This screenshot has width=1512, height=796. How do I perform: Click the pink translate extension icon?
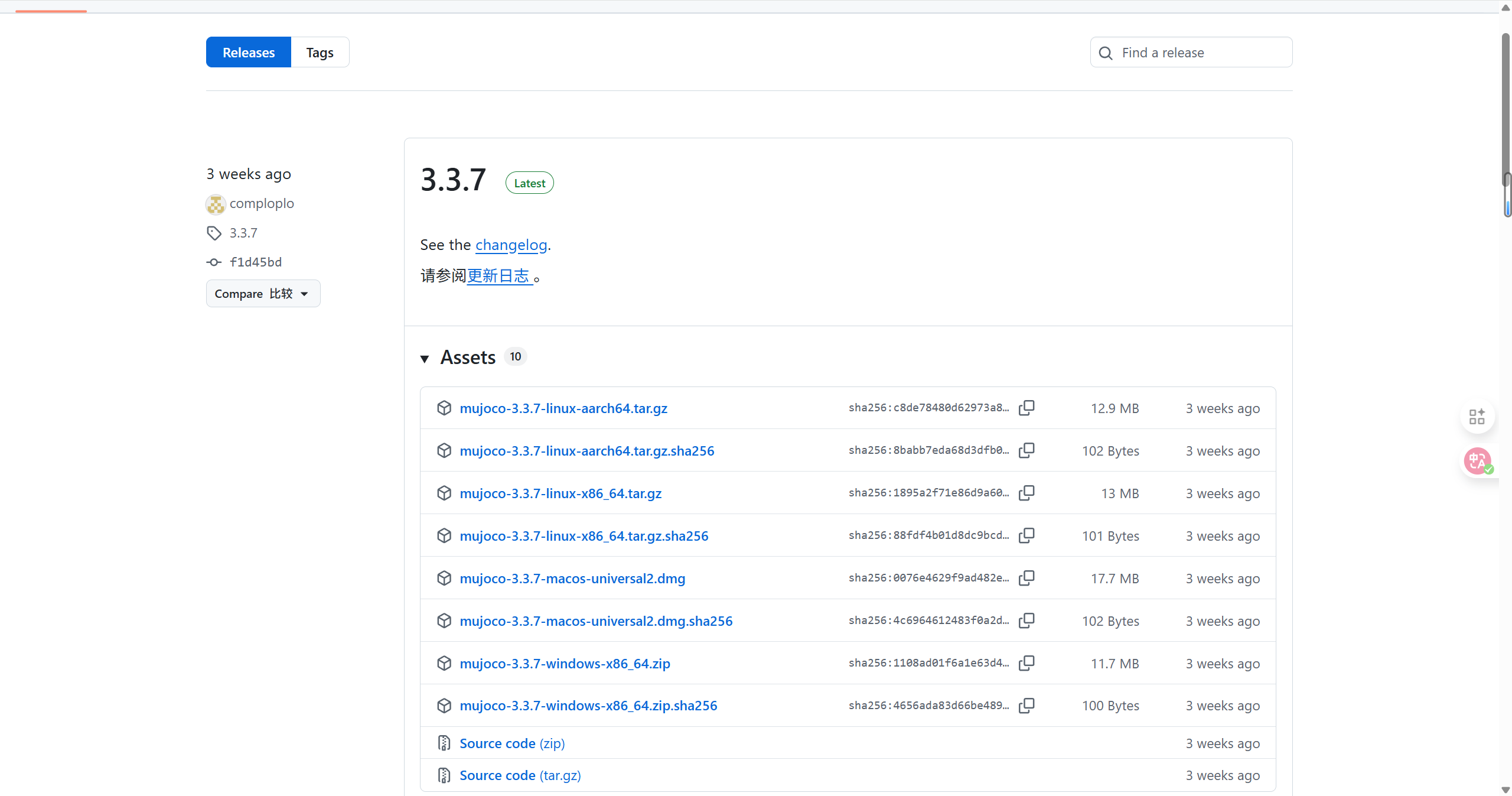tap(1477, 461)
